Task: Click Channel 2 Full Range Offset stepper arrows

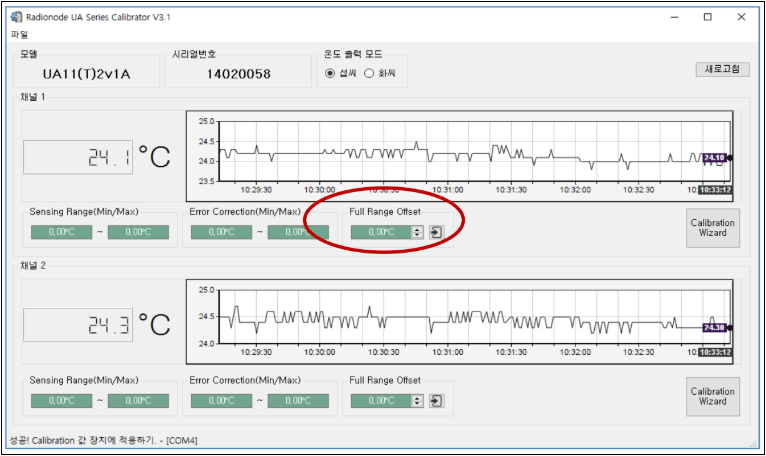Action: pos(417,401)
